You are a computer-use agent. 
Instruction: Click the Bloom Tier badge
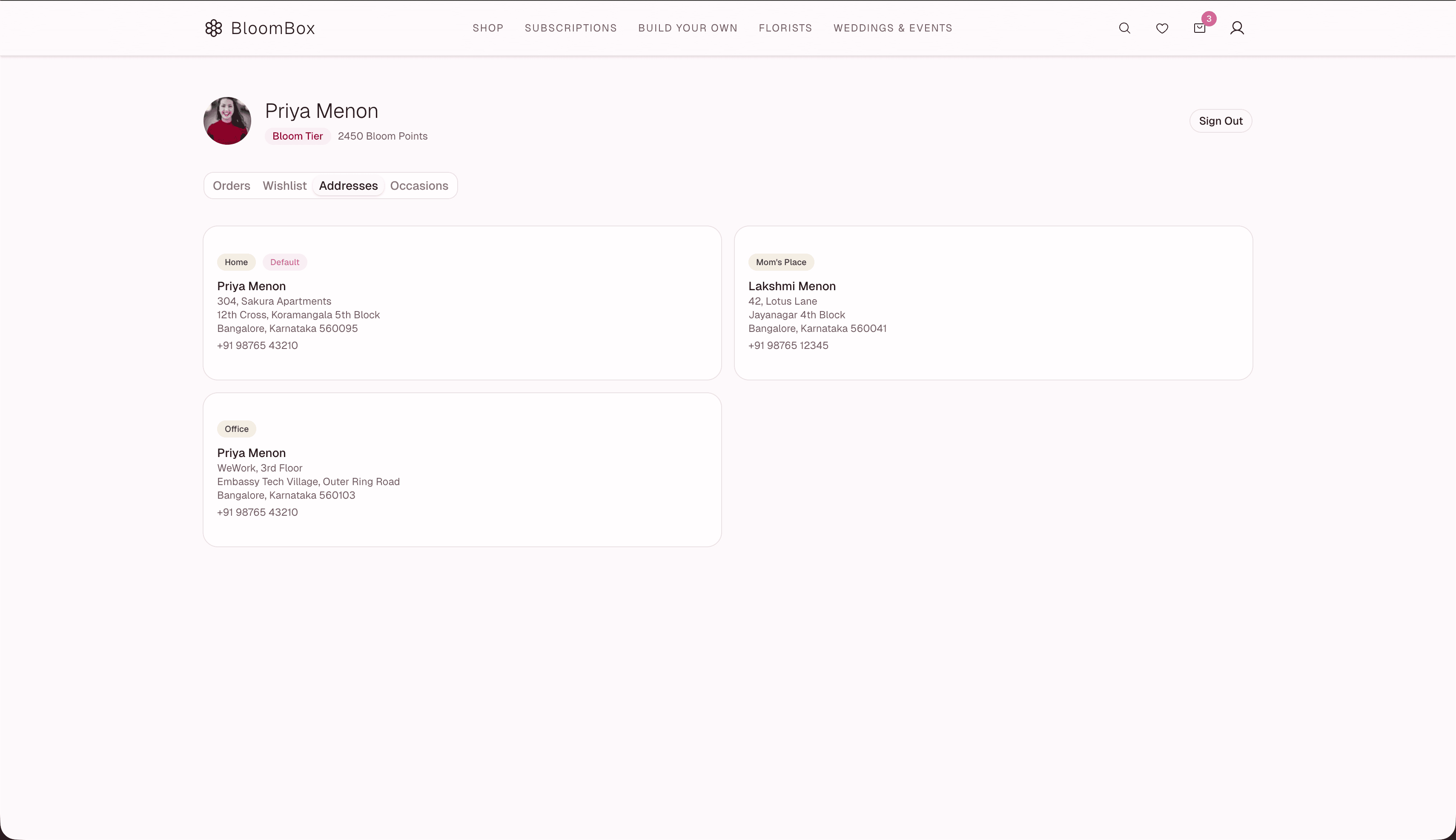click(x=297, y=136)
